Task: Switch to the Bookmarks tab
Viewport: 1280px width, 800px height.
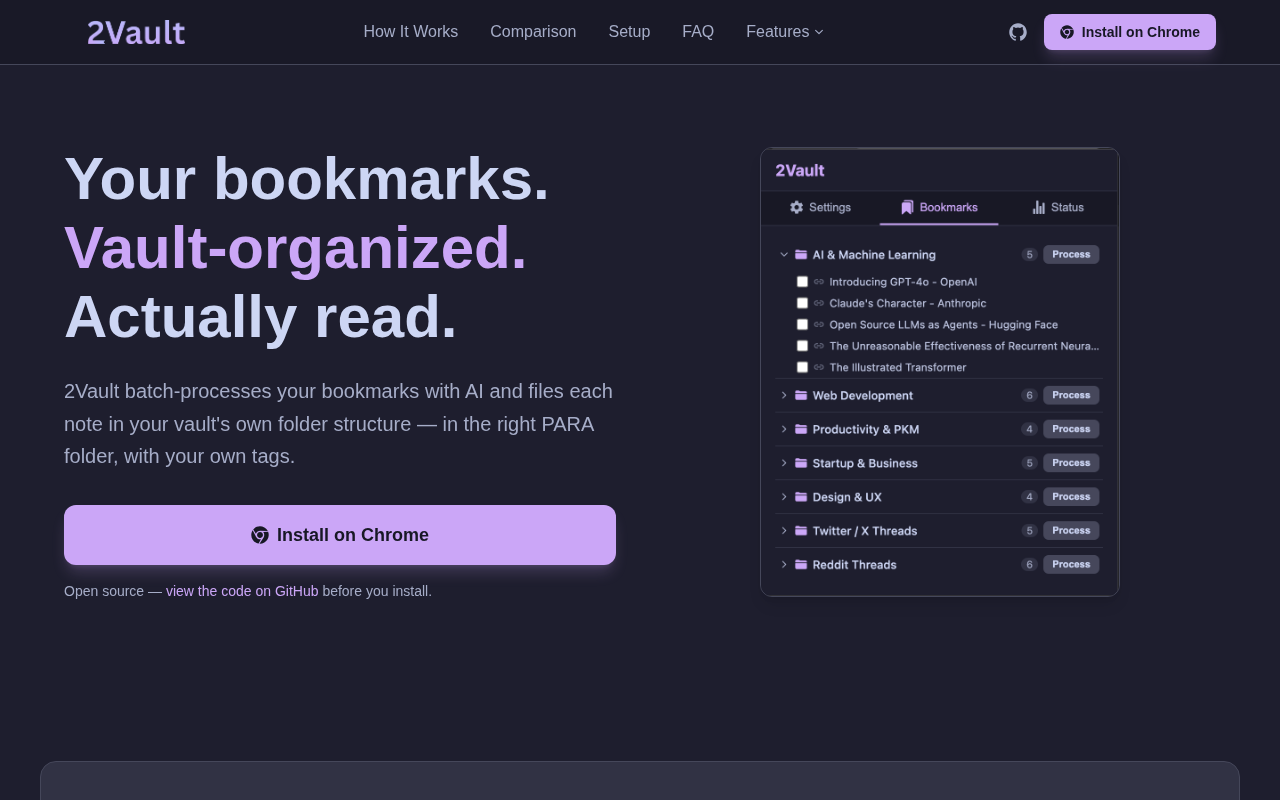Action: coord(939,207)
